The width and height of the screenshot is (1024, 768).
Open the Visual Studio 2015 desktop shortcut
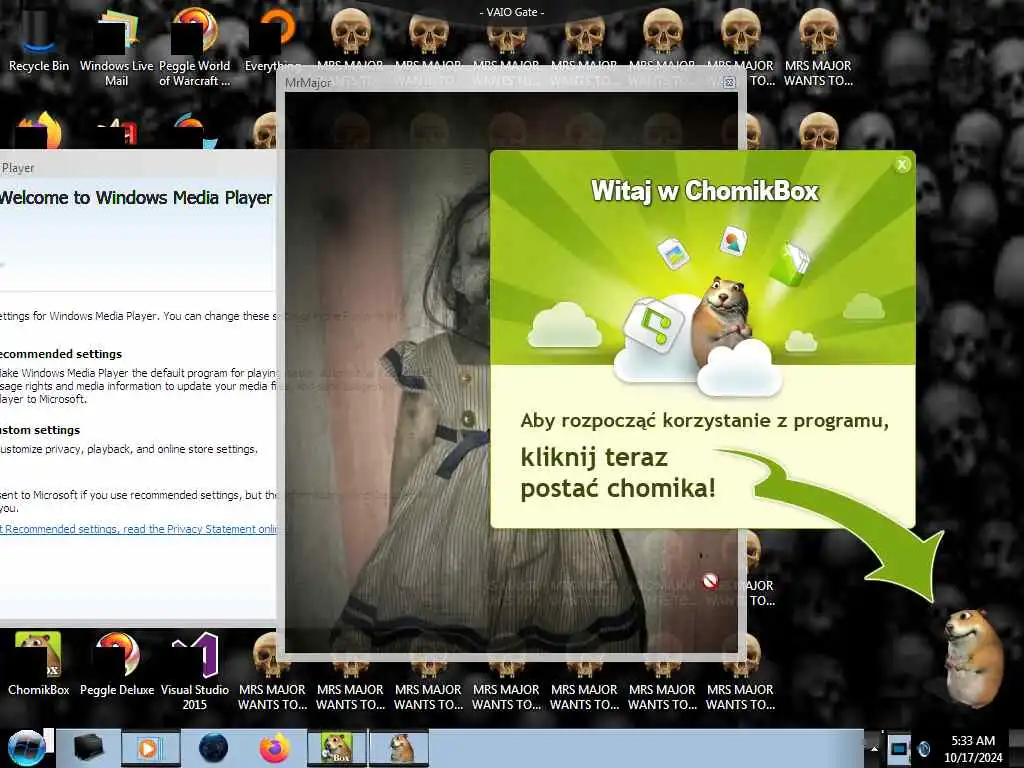(x=195, y=671)
